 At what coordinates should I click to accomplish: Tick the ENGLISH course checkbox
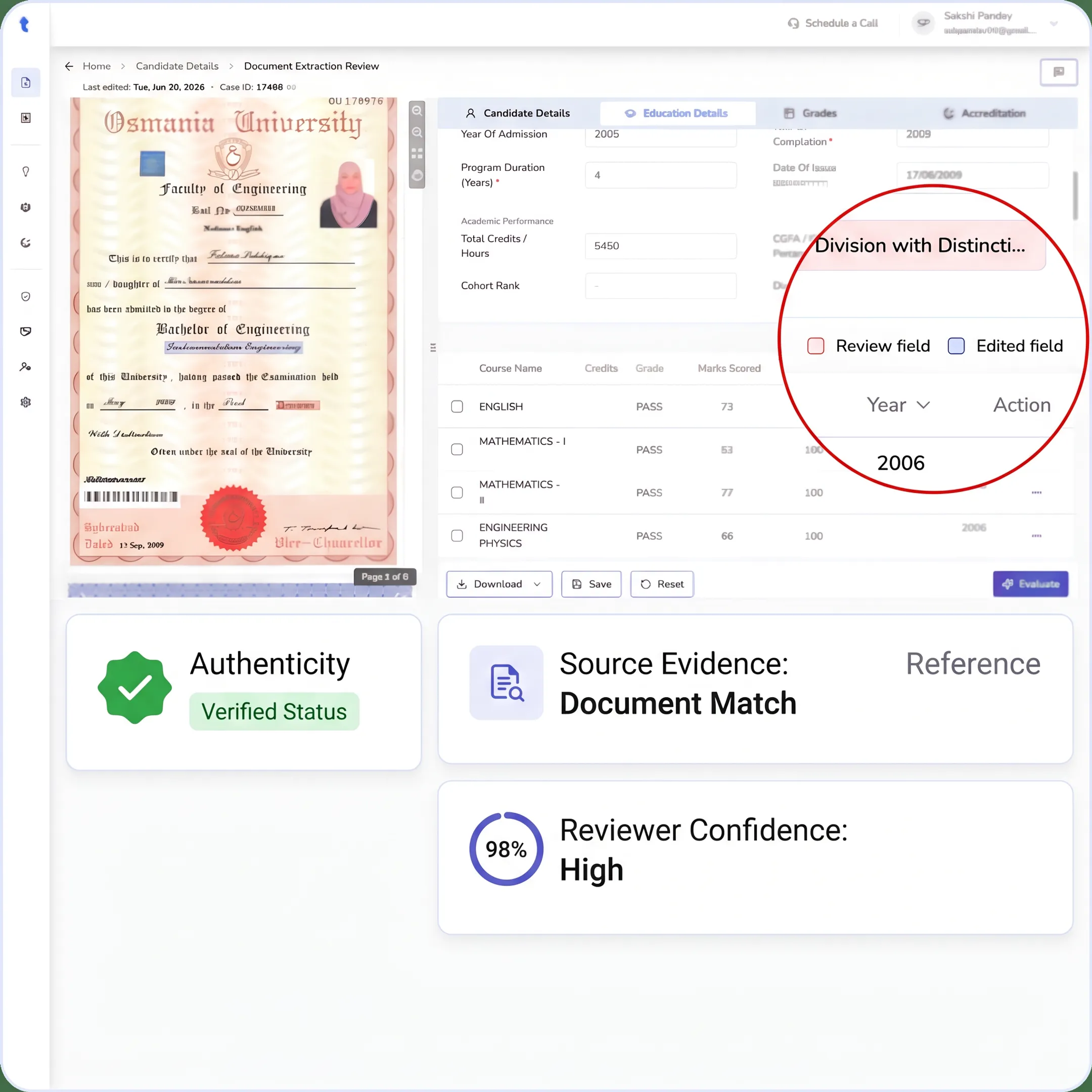click(x=457, y=406)
